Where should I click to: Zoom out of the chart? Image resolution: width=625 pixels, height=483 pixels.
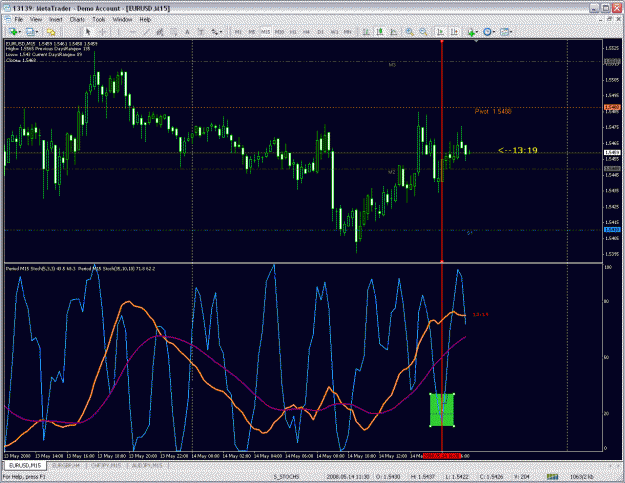pyautogui.click(x=423, y=32)
